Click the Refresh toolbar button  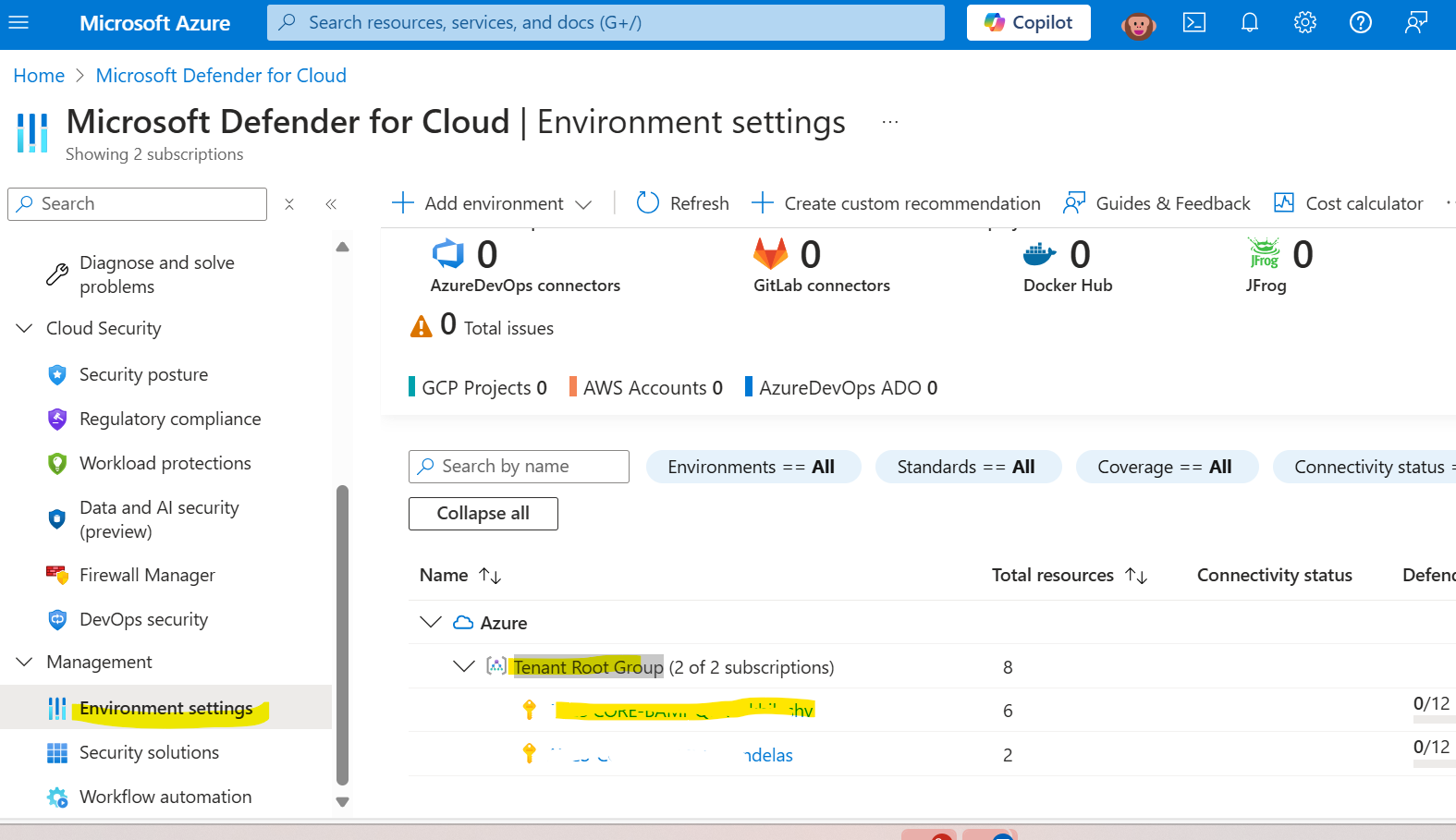click(683, 203)
